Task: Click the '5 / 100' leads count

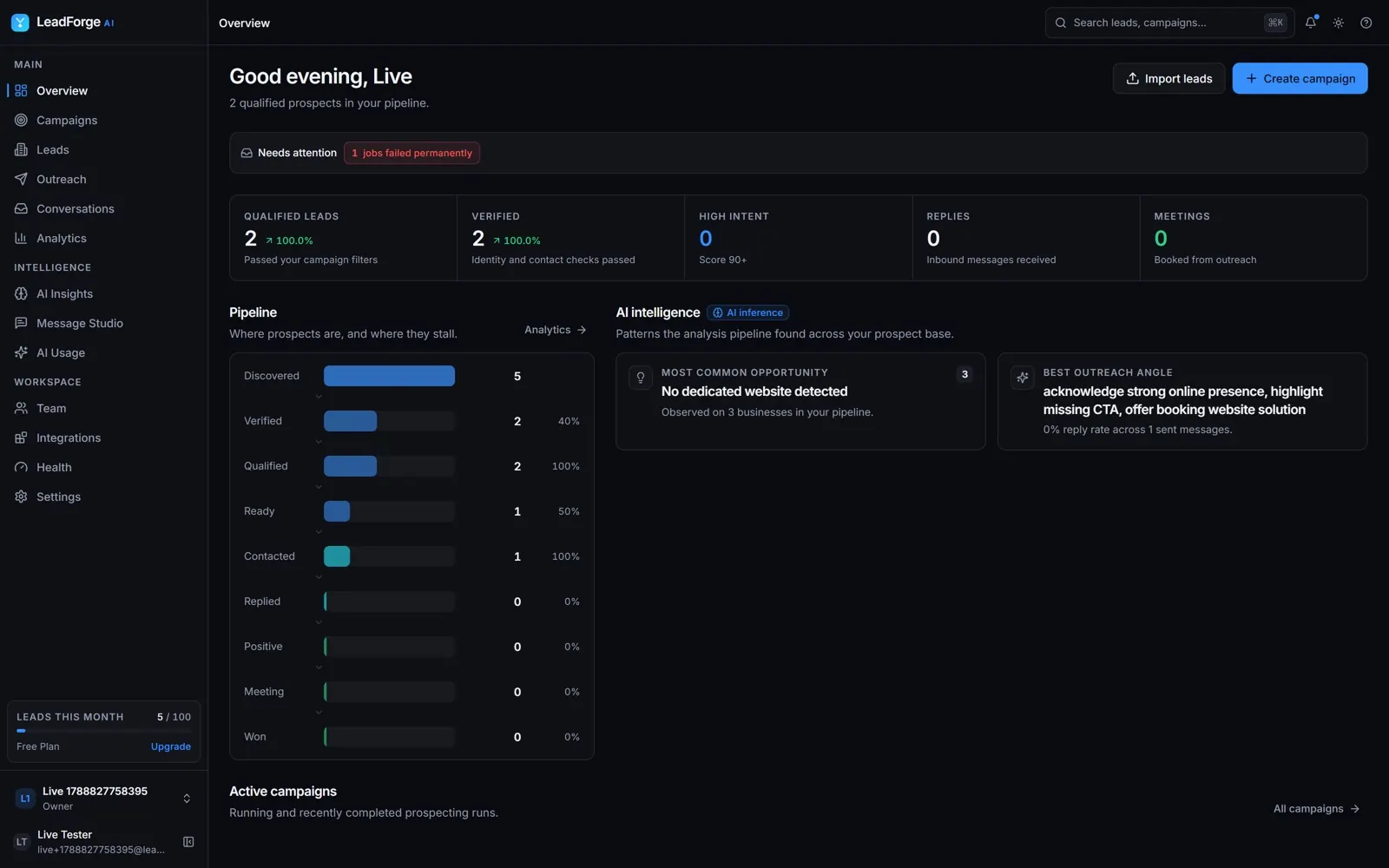Action: pyautogui.click(x=174, y=717)
